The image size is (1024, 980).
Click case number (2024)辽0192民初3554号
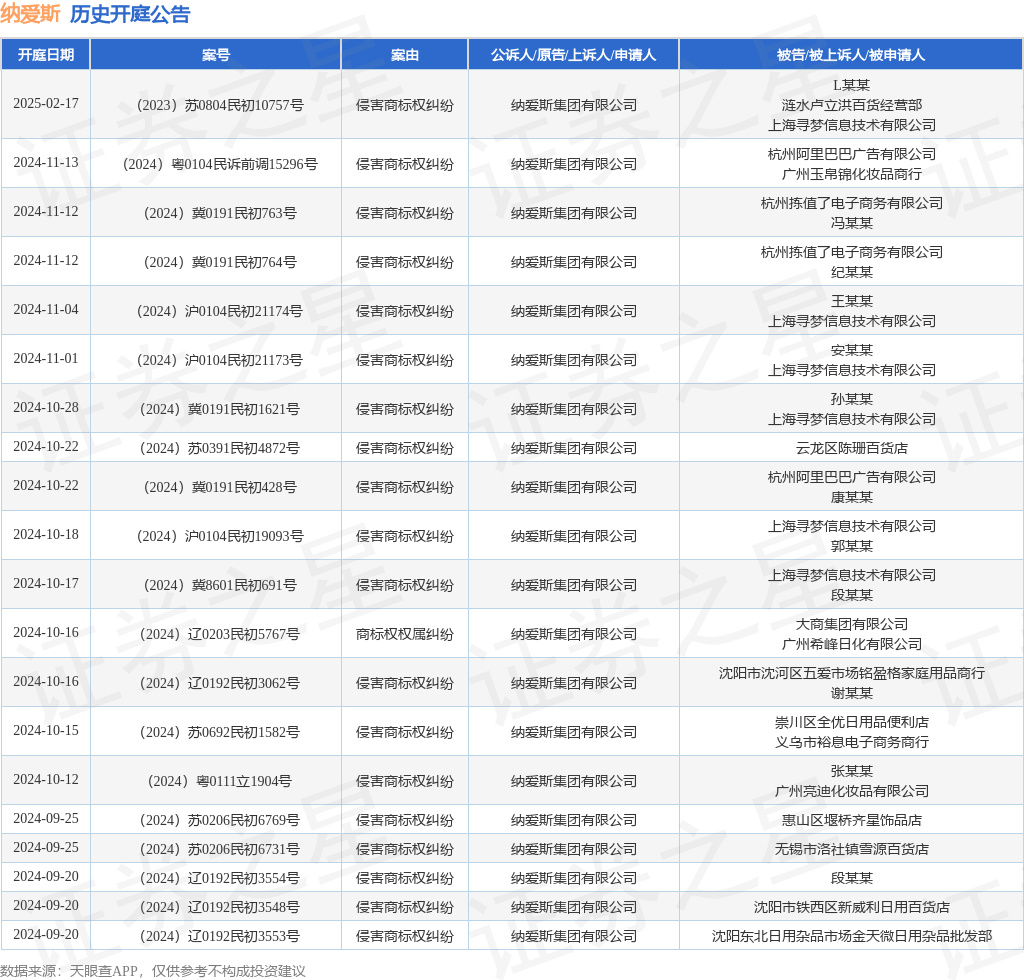220,878
